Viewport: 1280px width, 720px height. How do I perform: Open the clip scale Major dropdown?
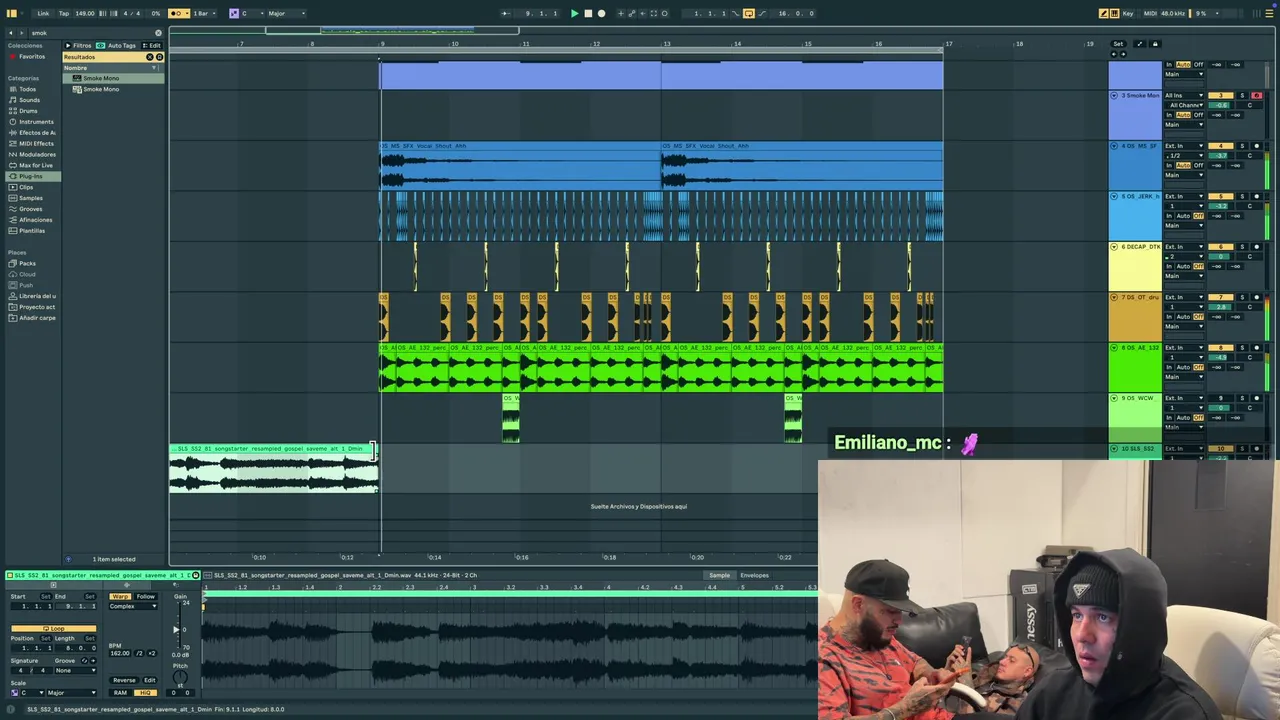coord(71,693)
